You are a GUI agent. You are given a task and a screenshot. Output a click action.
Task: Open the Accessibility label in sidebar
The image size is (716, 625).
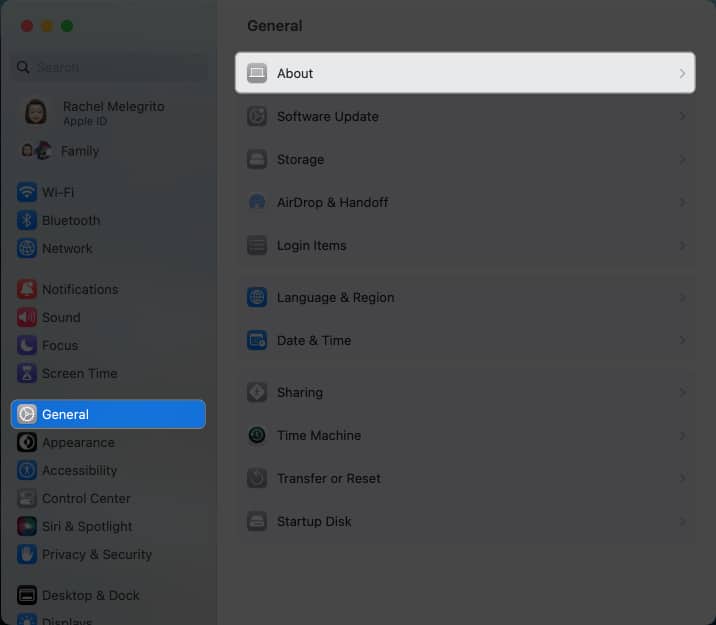[x=79, y=470]
